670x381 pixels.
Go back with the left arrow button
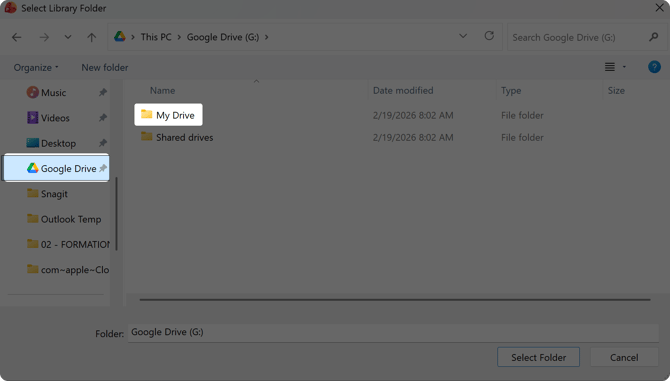(17, 38)
